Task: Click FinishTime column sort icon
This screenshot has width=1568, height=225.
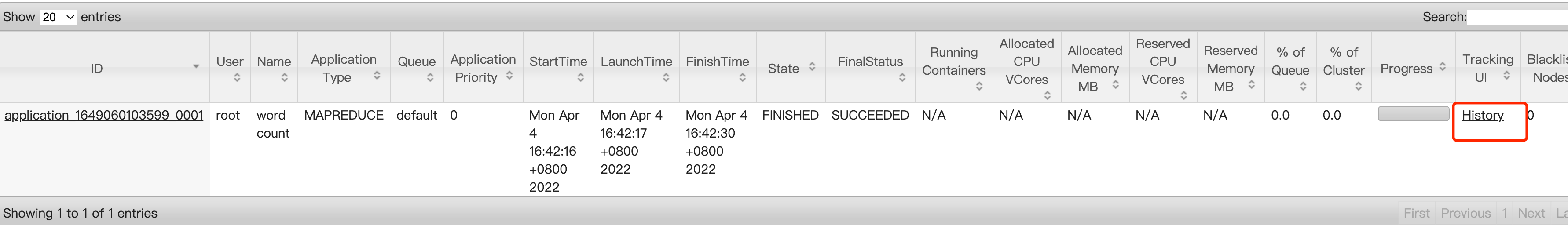Action: [742, 78]
